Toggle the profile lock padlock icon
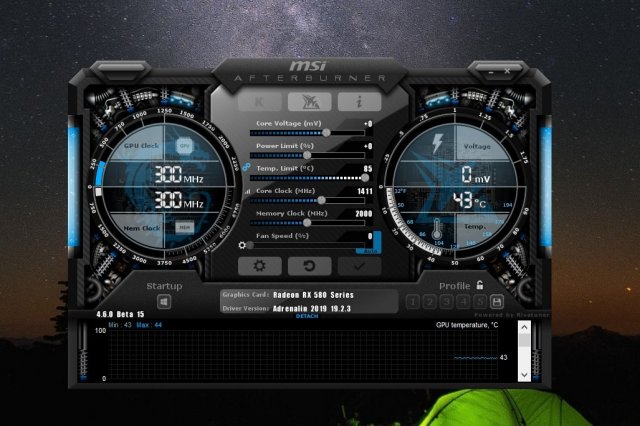The height and width of the screenshot is (426, 640). point(480,285)
